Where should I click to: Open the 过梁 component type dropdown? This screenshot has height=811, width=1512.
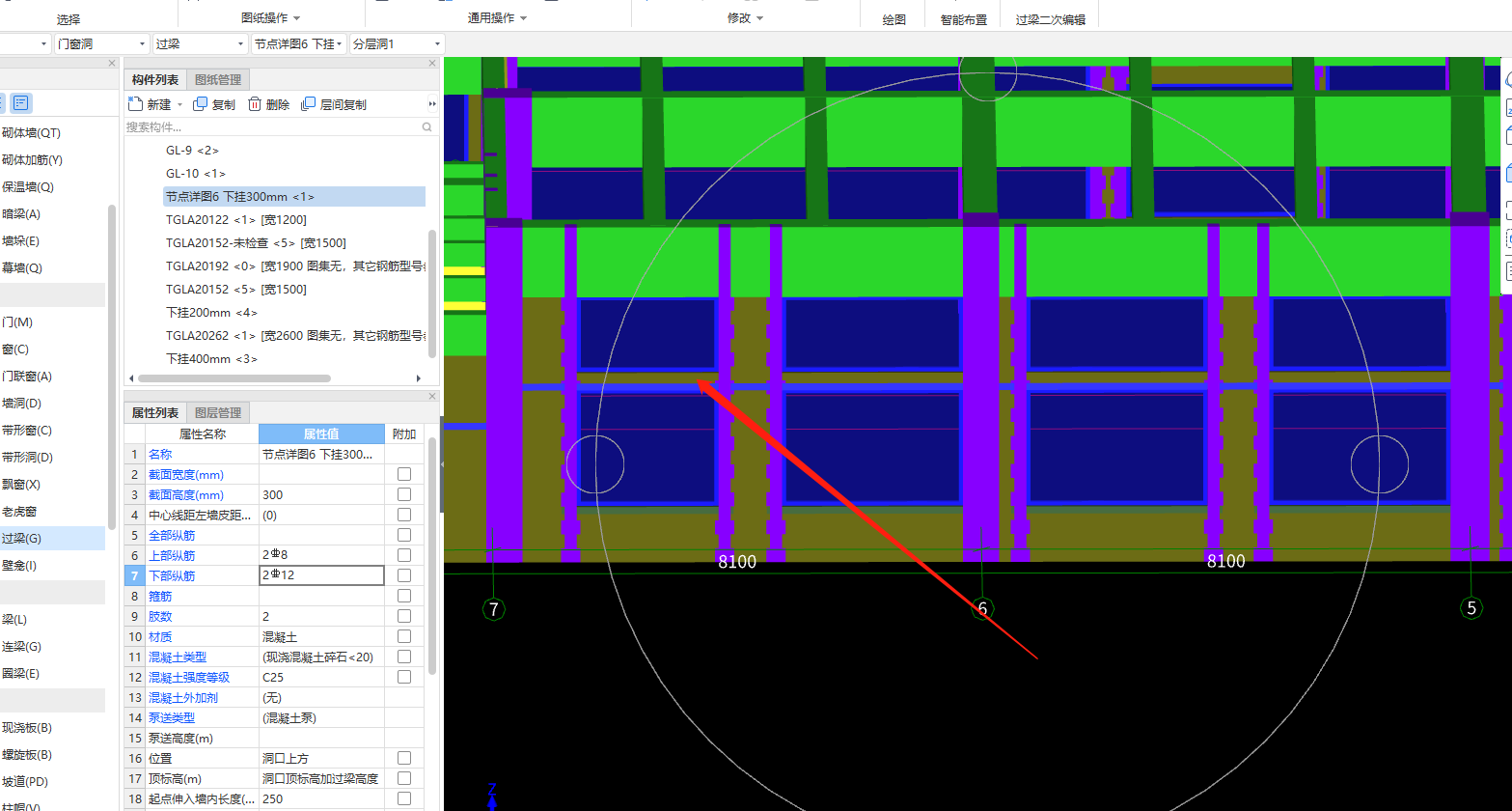click(200, 43)
